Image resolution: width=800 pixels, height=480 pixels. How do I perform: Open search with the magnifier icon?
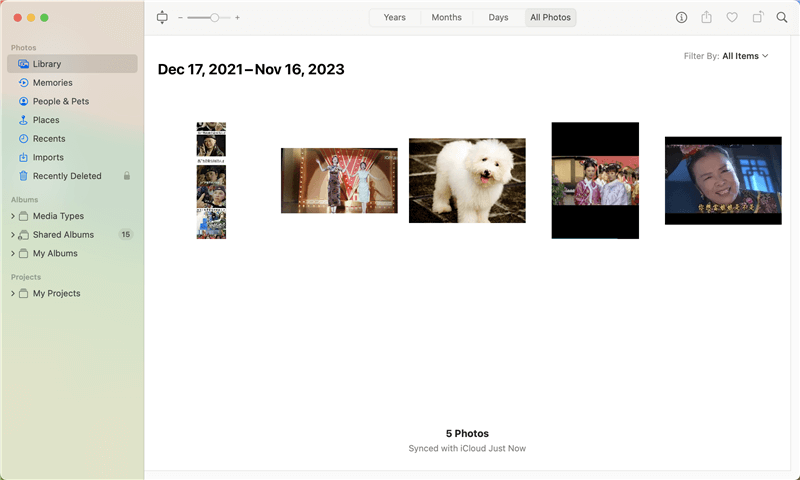[x=782, y=17]
